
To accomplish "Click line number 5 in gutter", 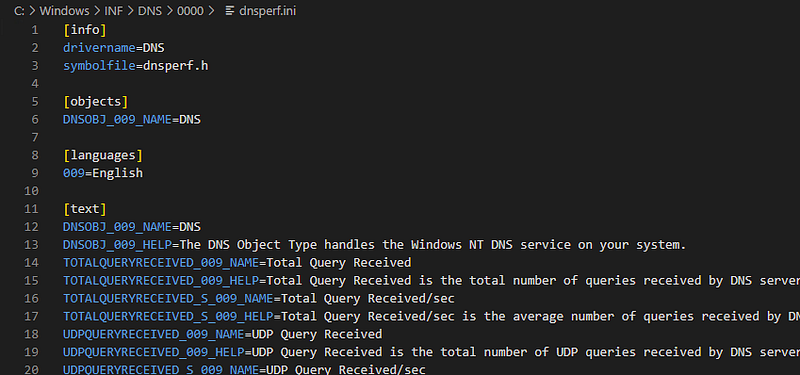I will (35, 102).
